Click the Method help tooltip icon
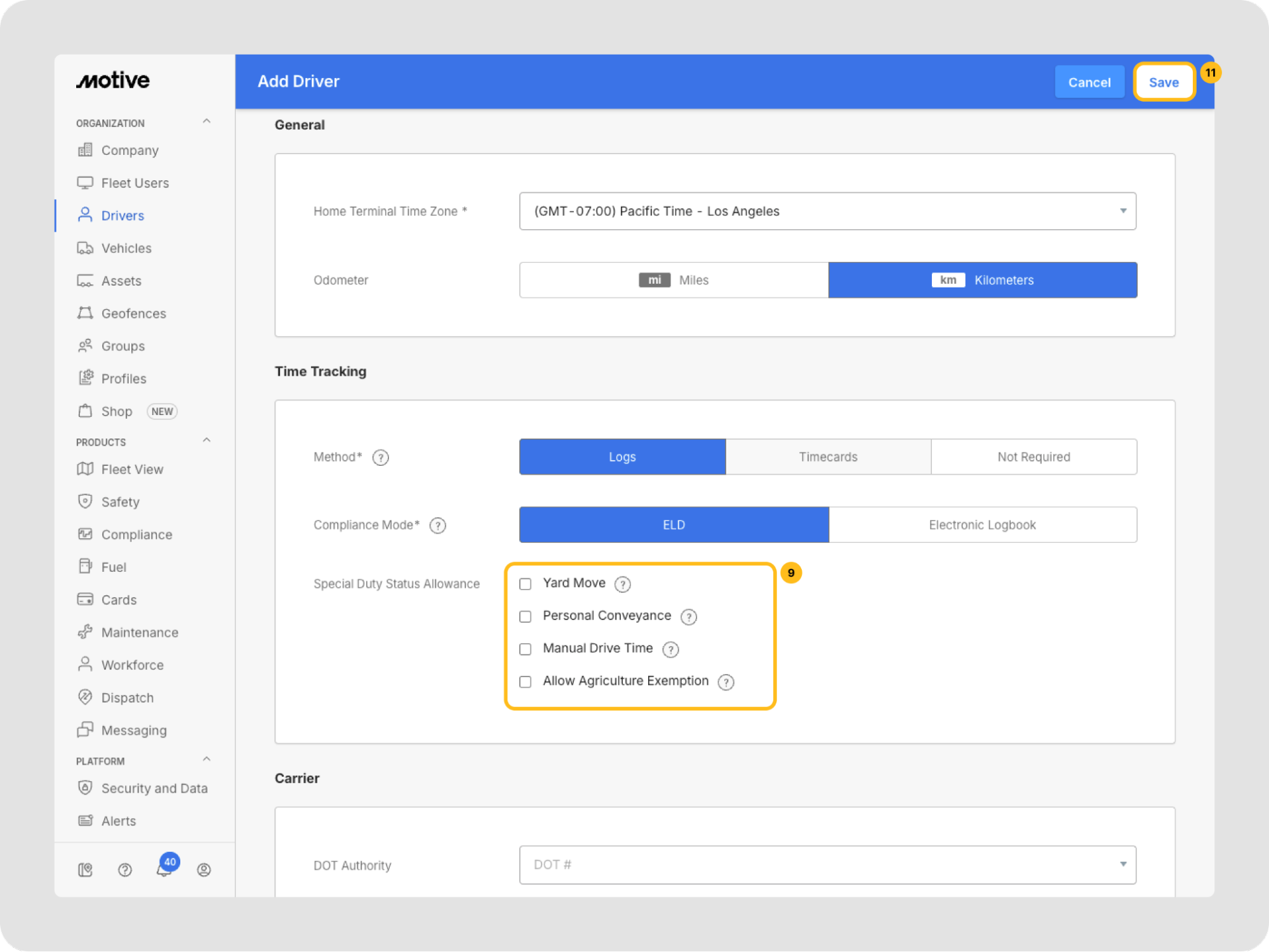 (380, 458)
